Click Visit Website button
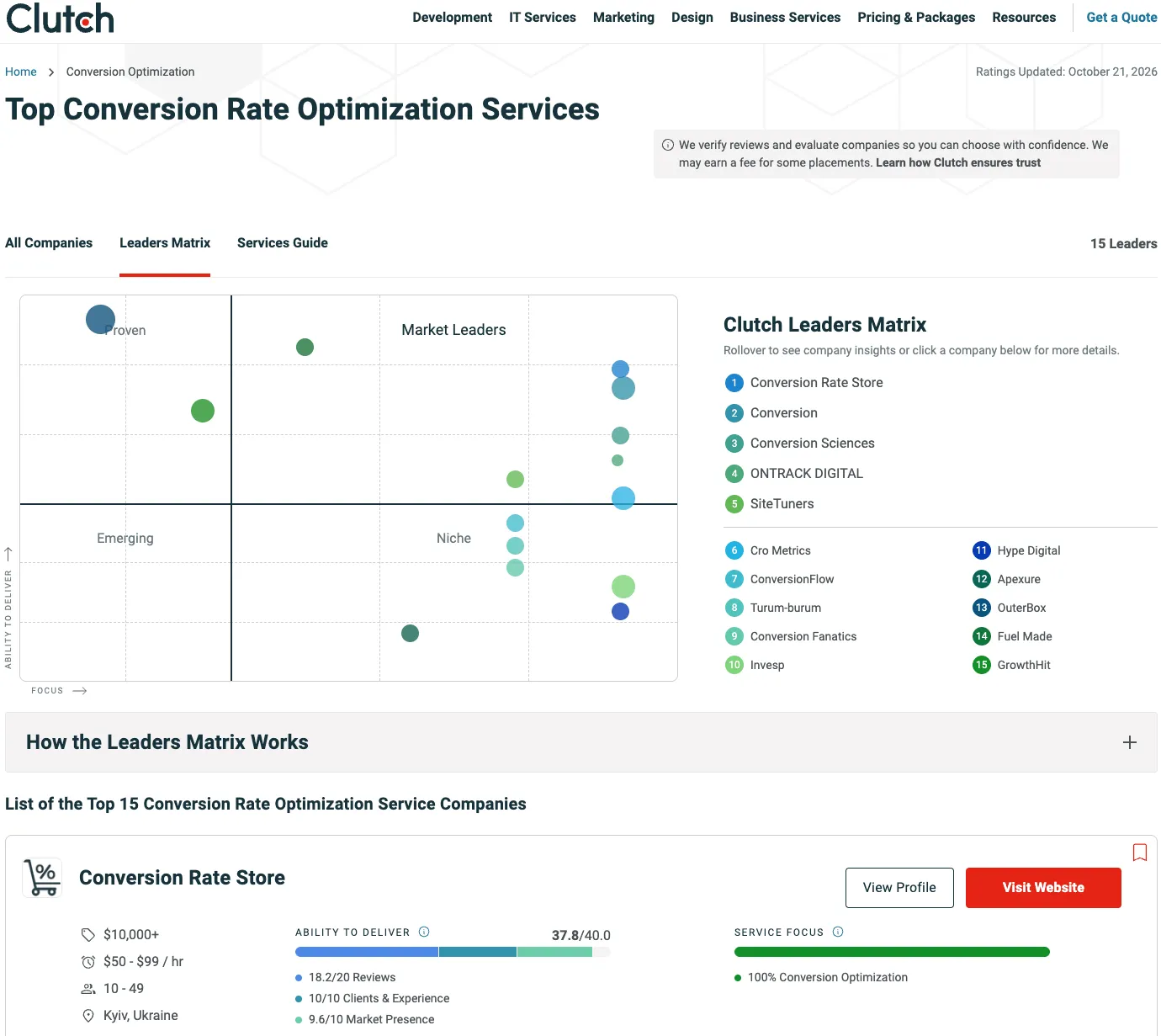Image resolution: width=1161 pixels, height=1036 pixels. click(1043, 888)
